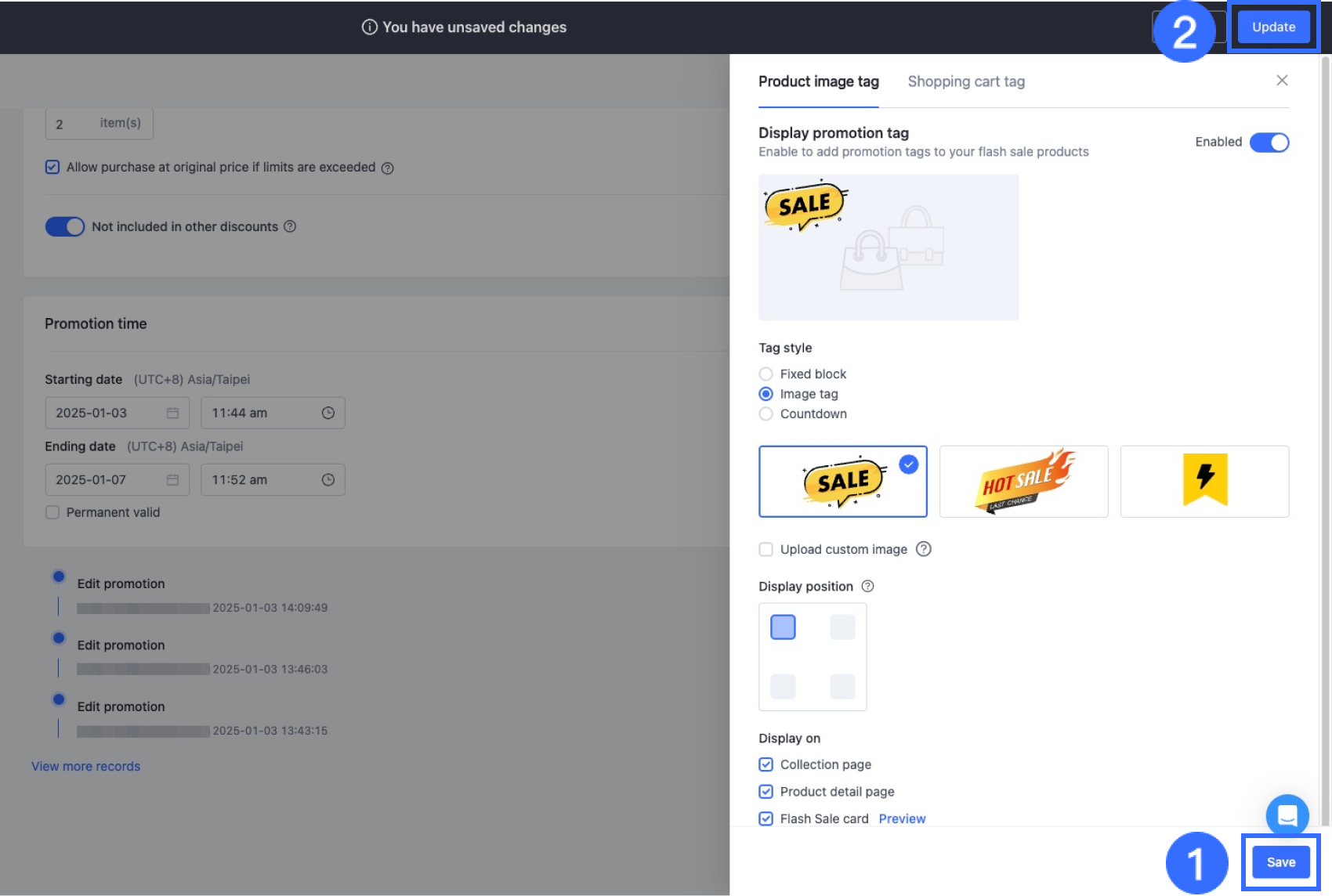The image size is (1332, 896).
Task: Switch to Shopping cart tag tab
Action: coord(966,81)
